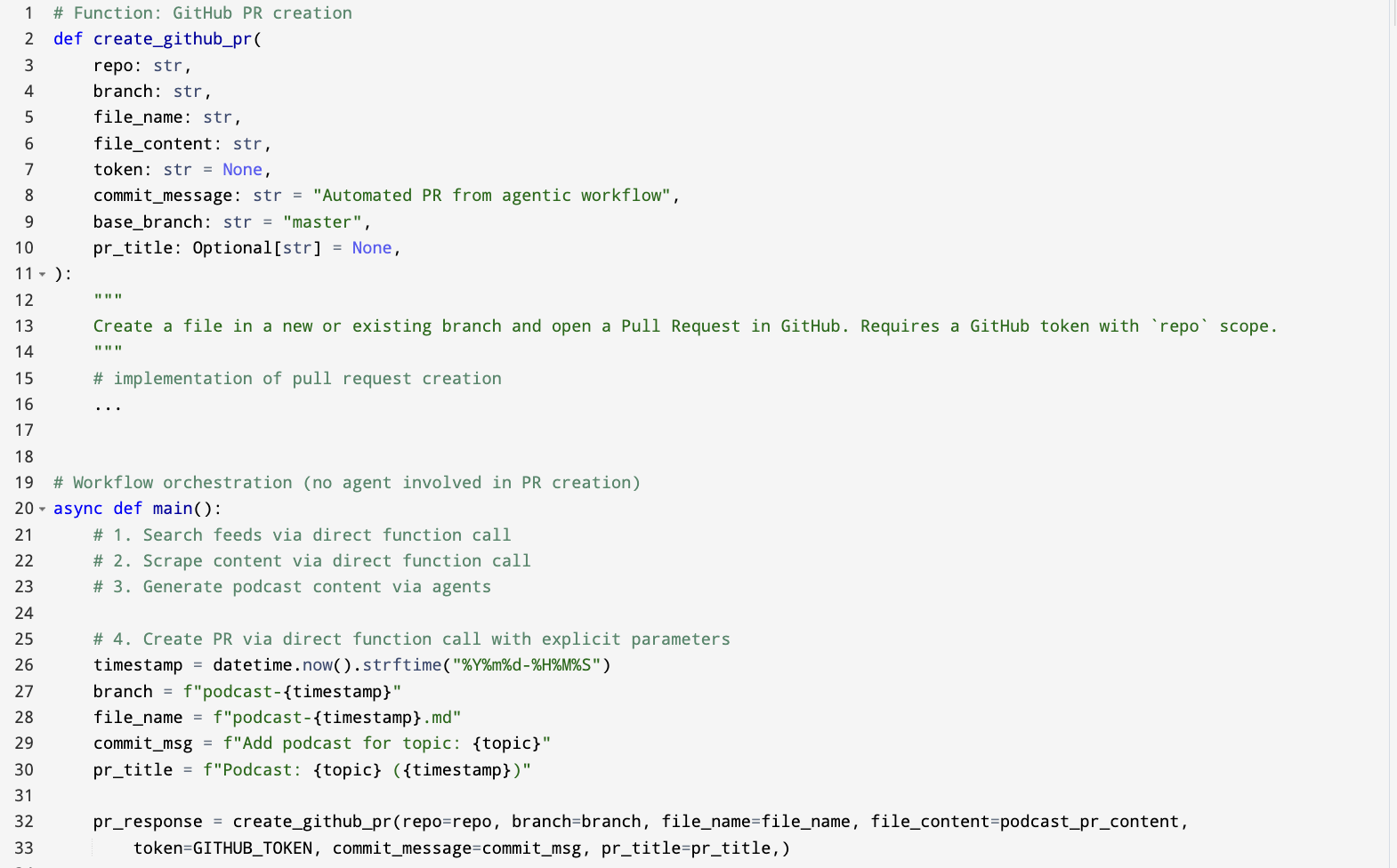Screen dimensions: 1397x868
Task: Click the "Automated PR from agentic workflow" string
Action: (492, 196)
